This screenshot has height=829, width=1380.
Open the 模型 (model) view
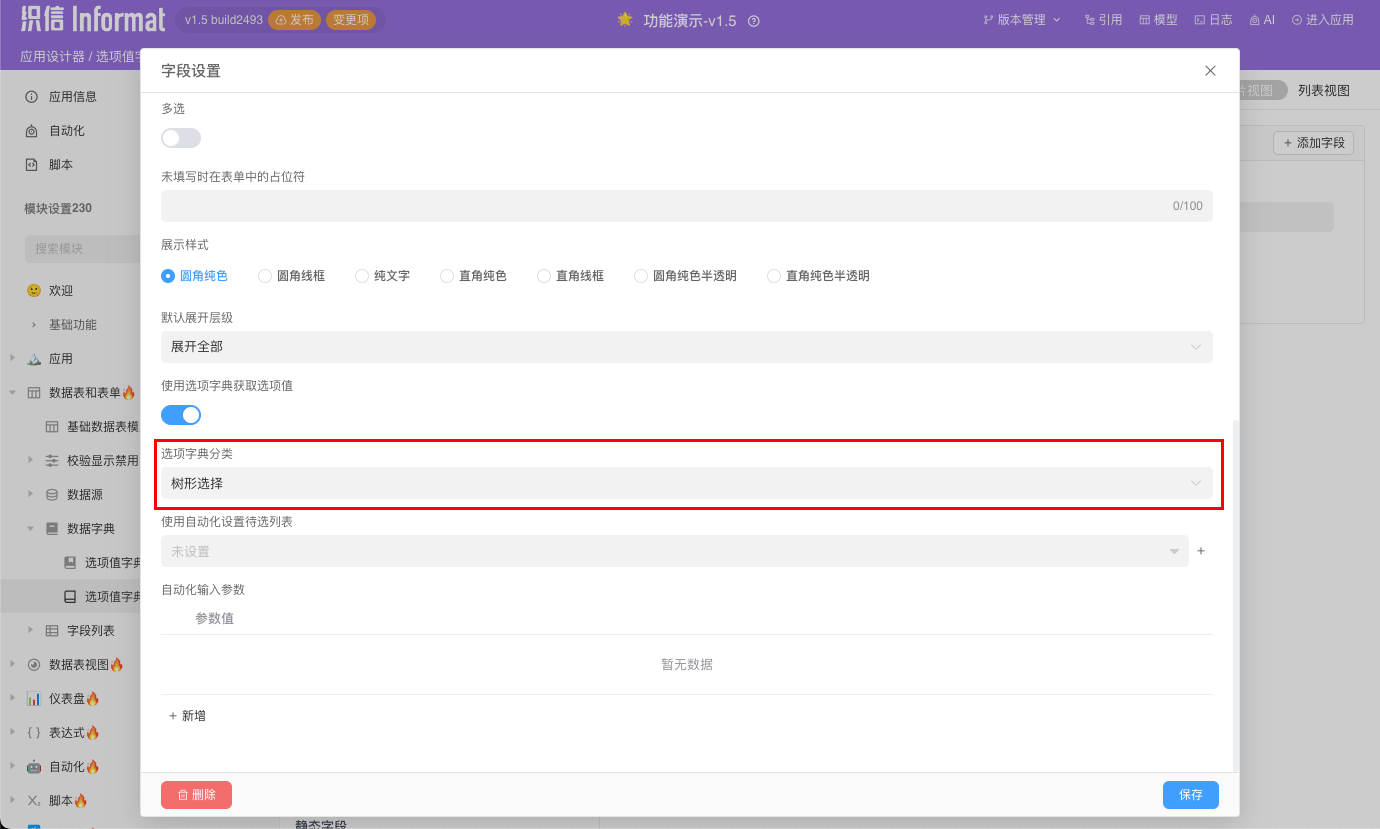(x=1157, y=18)
